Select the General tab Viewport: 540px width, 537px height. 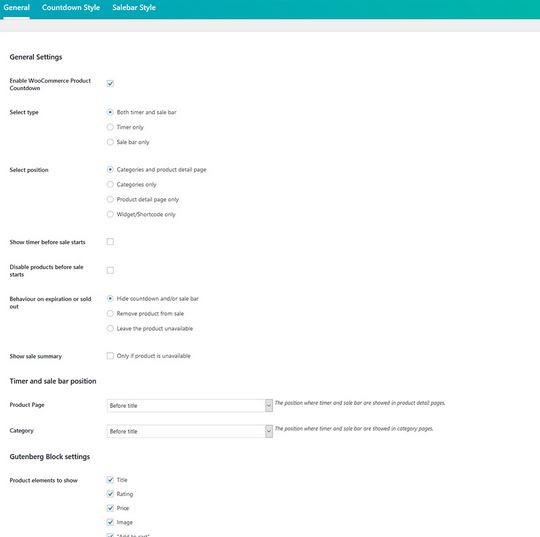pyautogui.click(x=17, y=8)
